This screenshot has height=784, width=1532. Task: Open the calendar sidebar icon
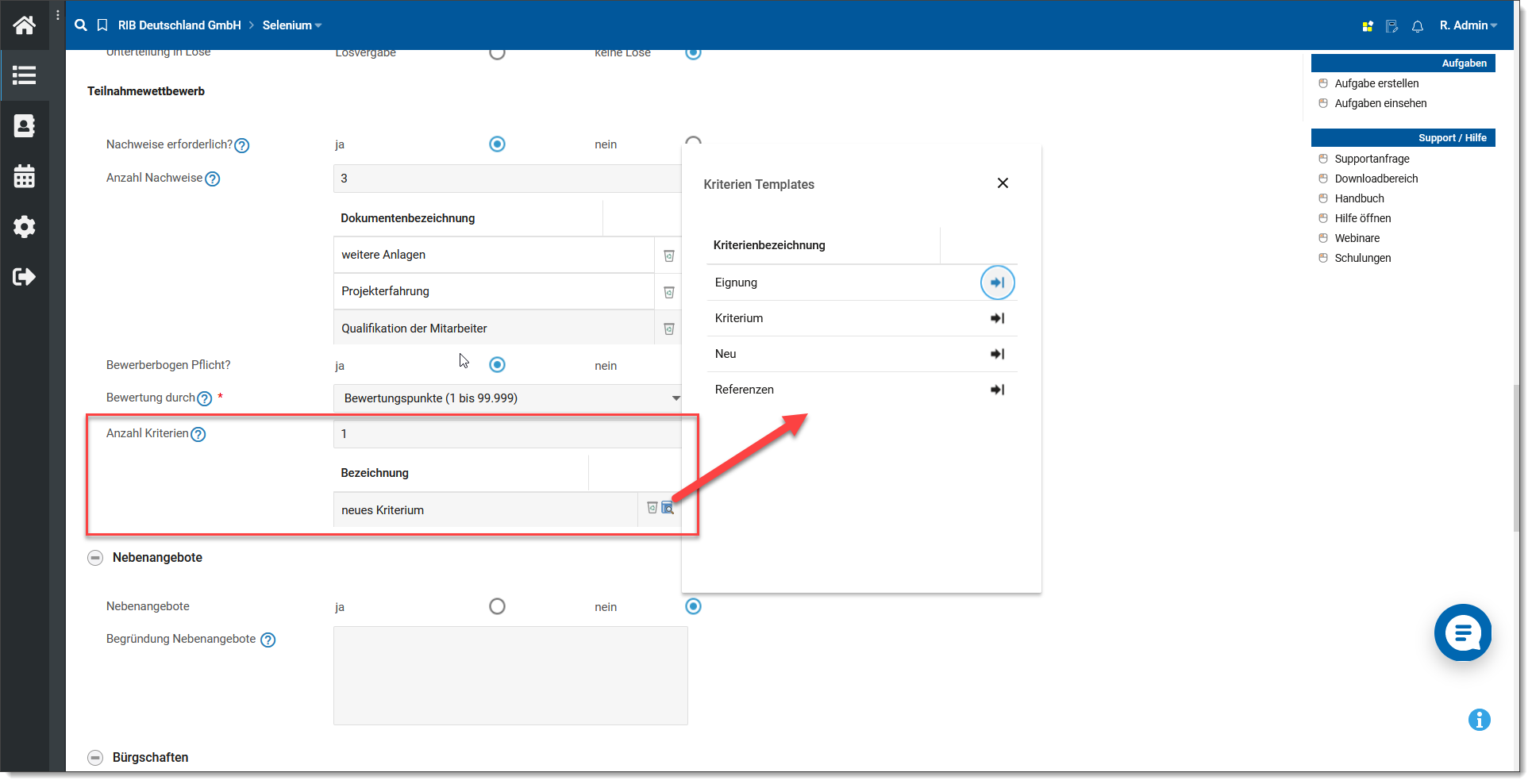click(24, 176)
